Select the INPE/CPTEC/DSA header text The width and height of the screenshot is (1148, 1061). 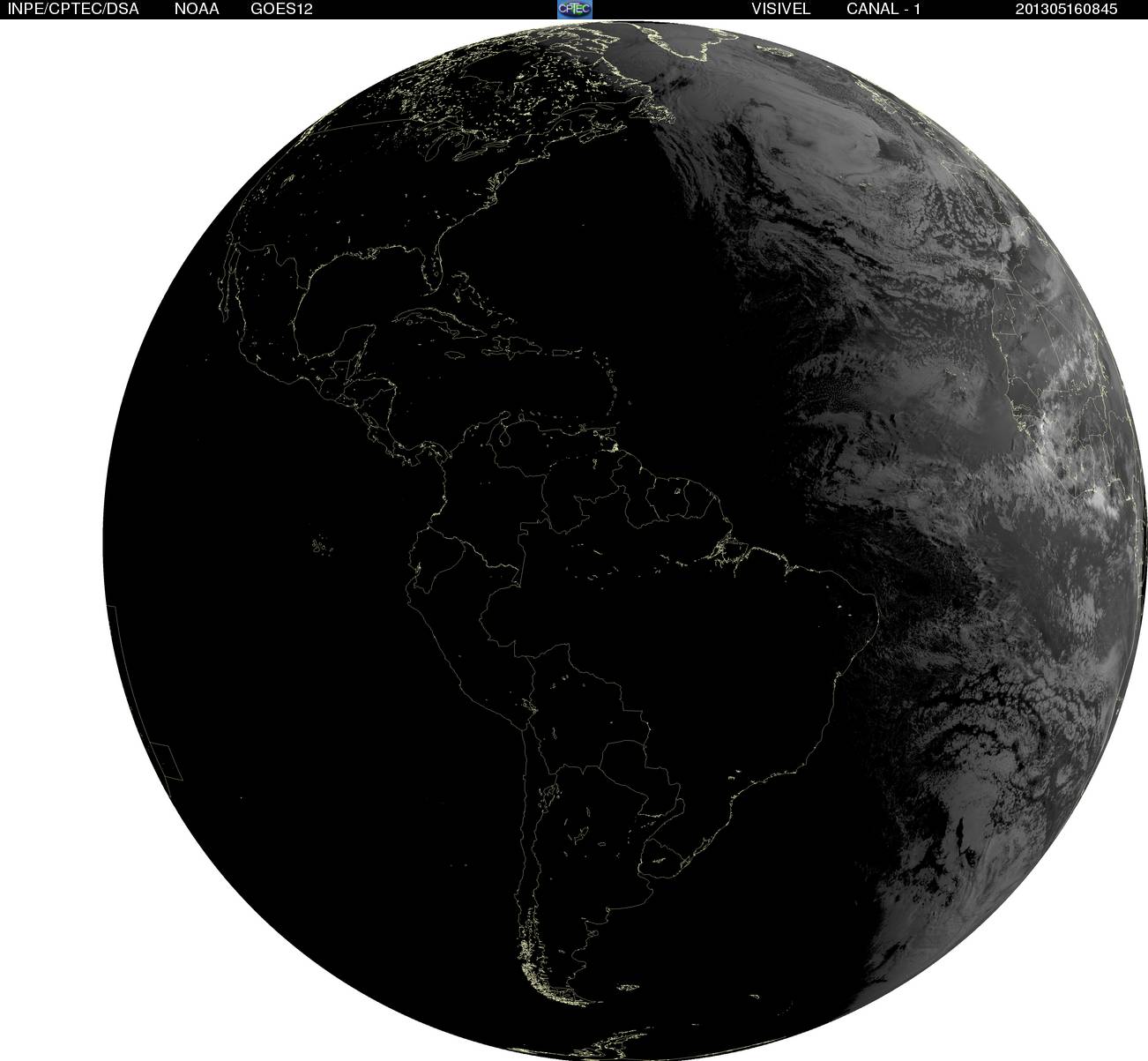pyautogui.click(x=73, y=9)
